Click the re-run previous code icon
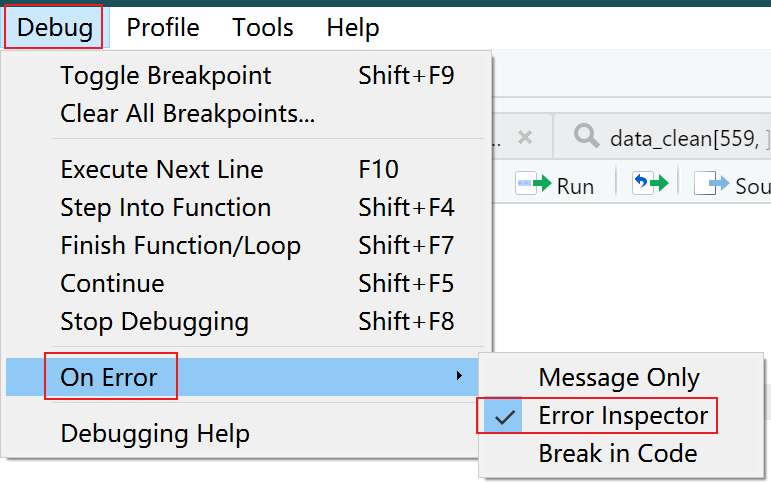 click(x=649, y=185)
